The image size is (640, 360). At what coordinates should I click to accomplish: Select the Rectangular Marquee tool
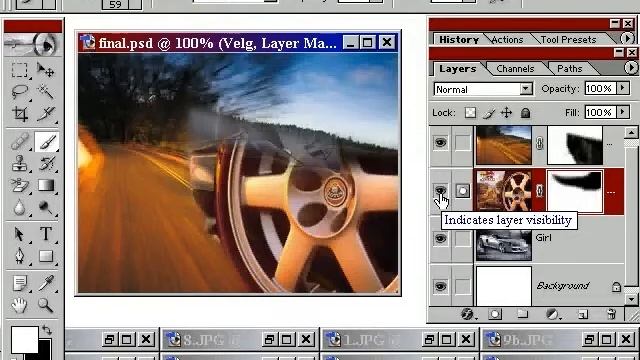pyautogui.click(x=19, y=70)
